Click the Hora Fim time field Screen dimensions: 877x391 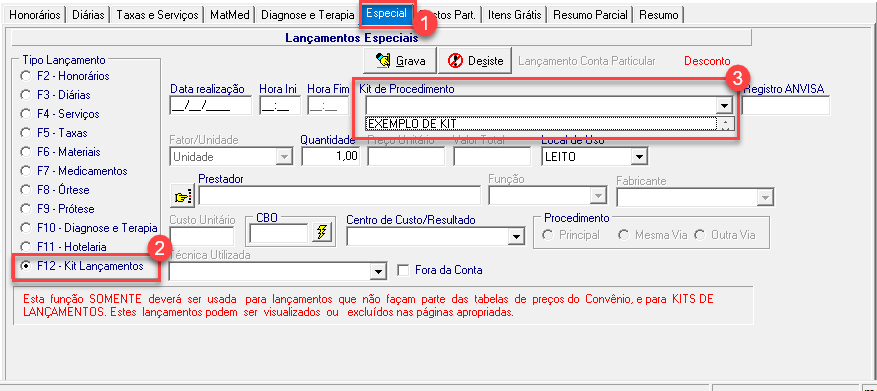328,105
